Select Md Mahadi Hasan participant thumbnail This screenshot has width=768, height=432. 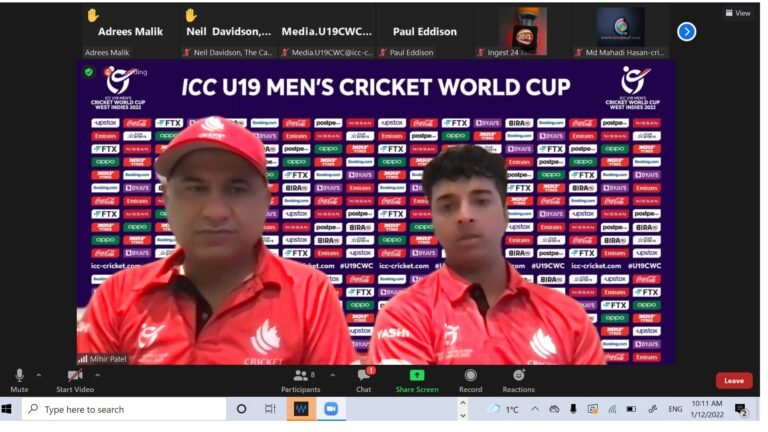click(620, 32)
